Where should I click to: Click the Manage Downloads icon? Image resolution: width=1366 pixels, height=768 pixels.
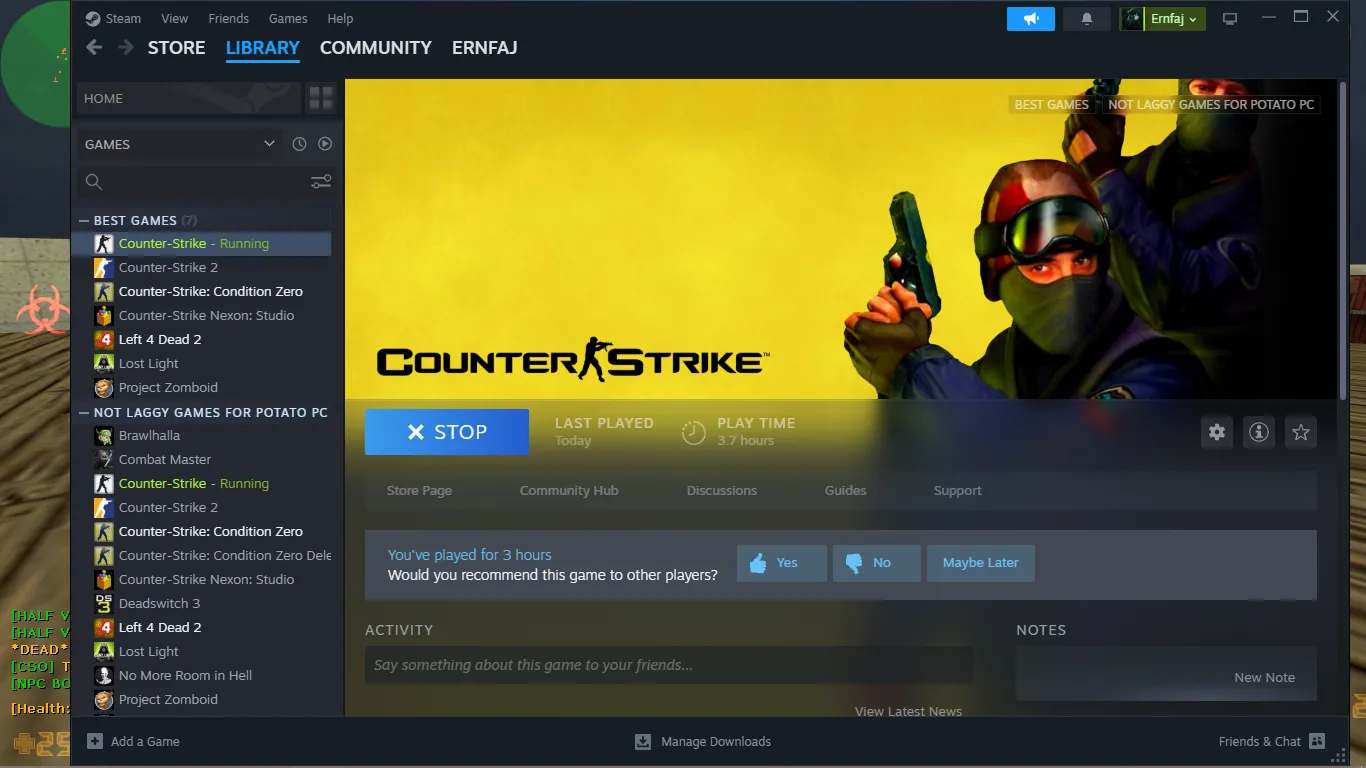point(643,741)
